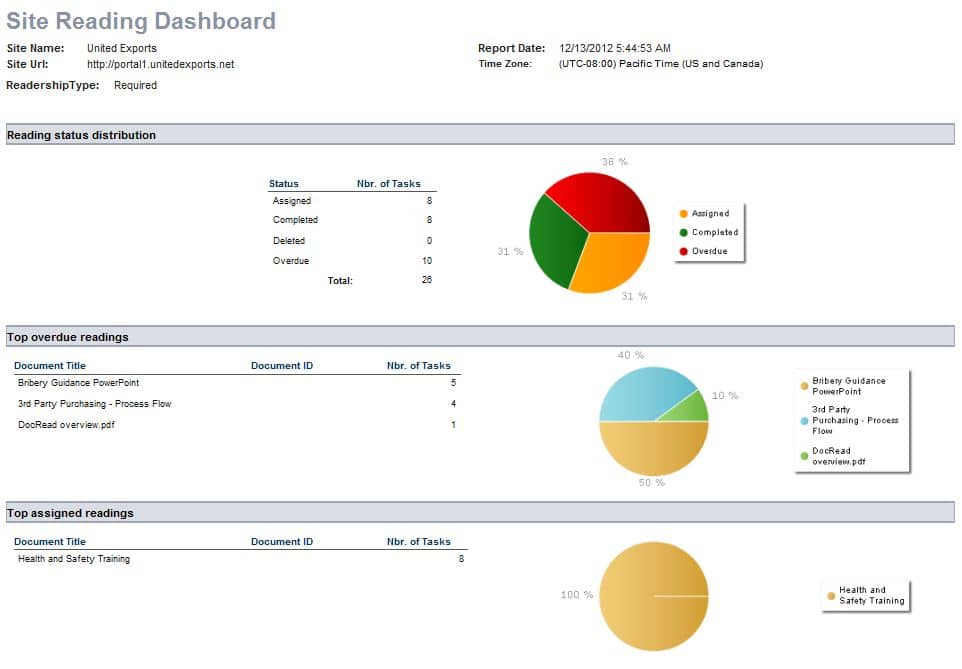Click the Health and Safety Training task count 8

tap(461, 559)
